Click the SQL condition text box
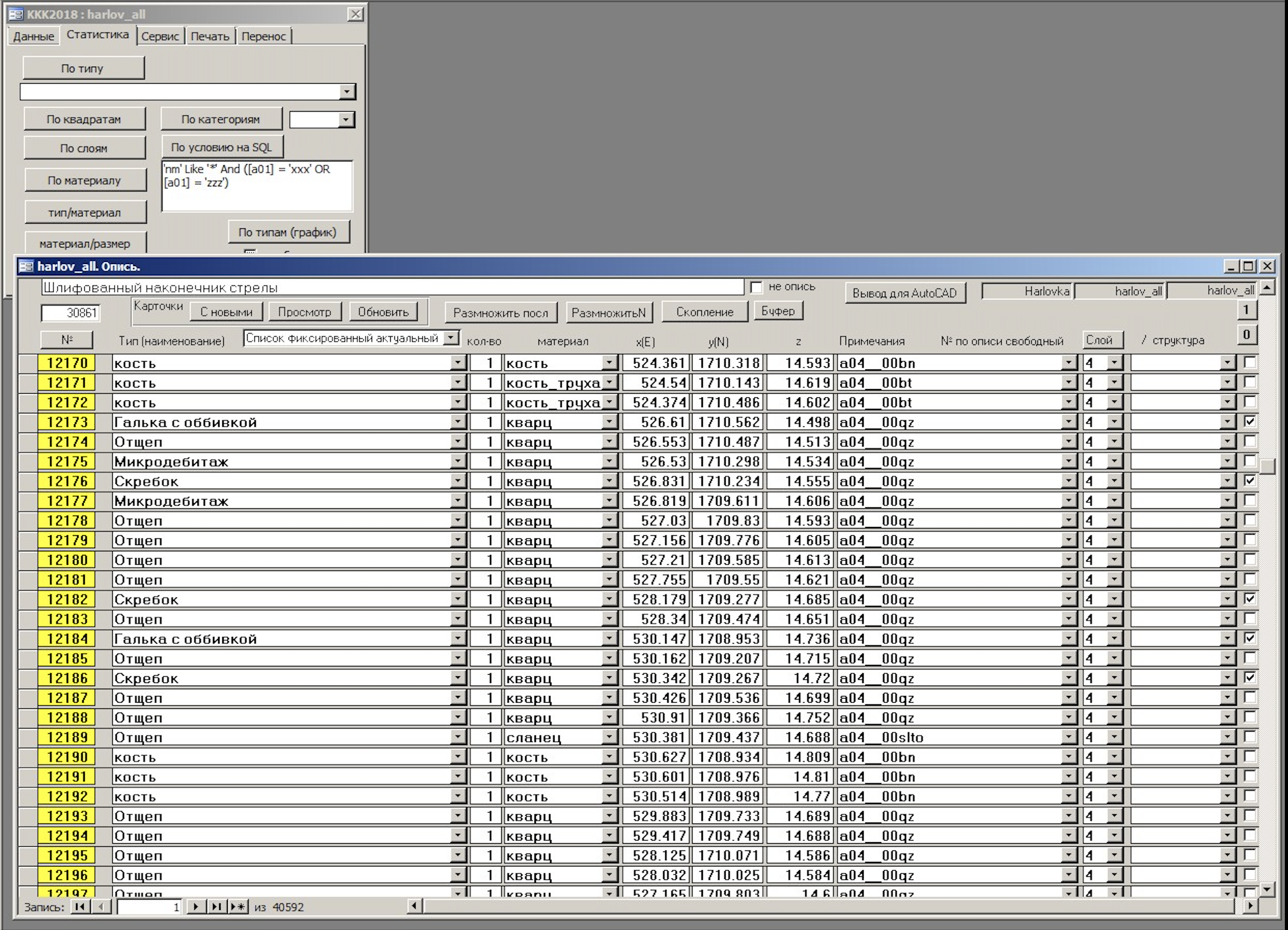 point(257,186)
